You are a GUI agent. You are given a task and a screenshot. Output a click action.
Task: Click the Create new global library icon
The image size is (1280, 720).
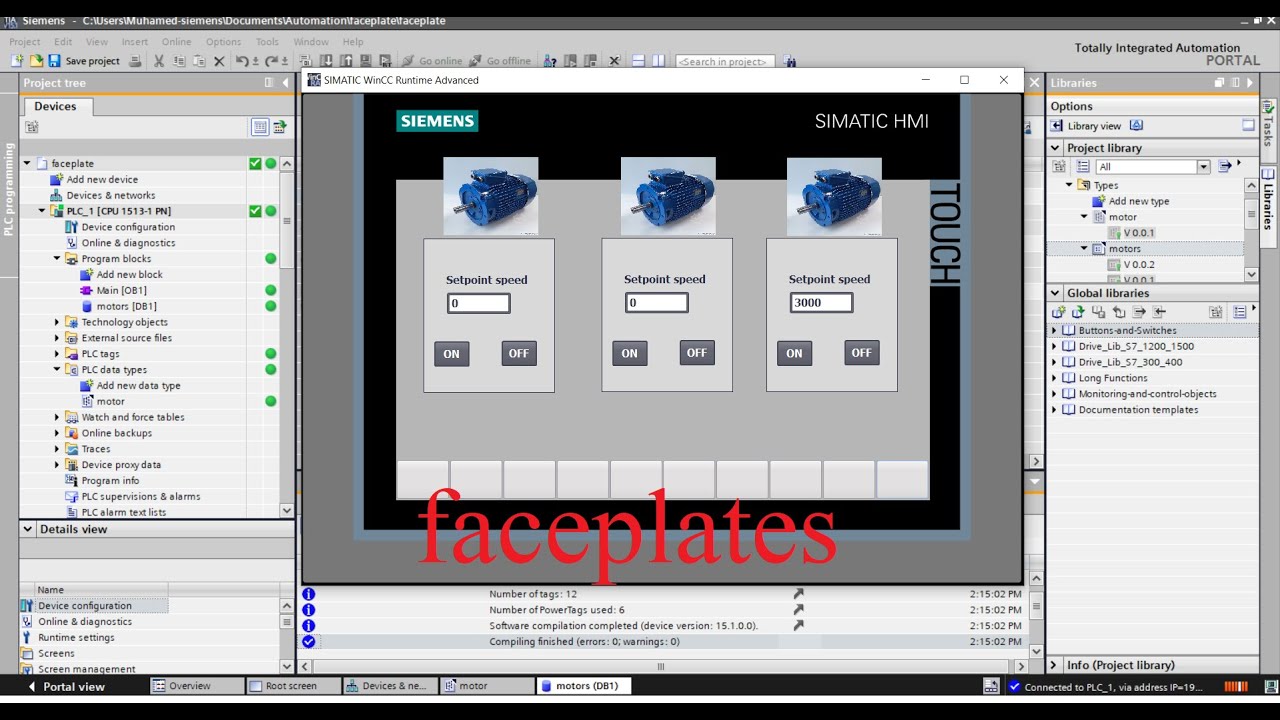click(x=1059, y=312)
